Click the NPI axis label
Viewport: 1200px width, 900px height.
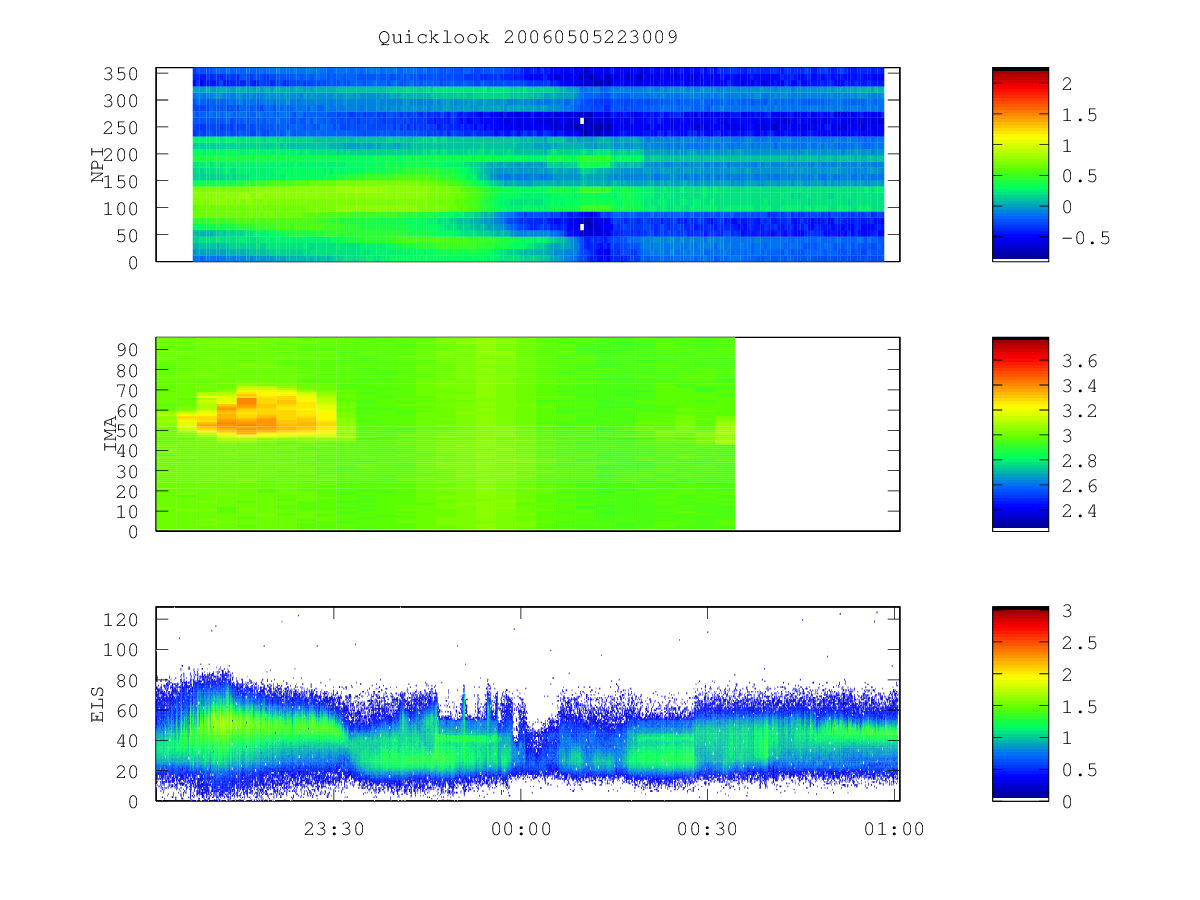pyautogui.click(x=98, y=164)
